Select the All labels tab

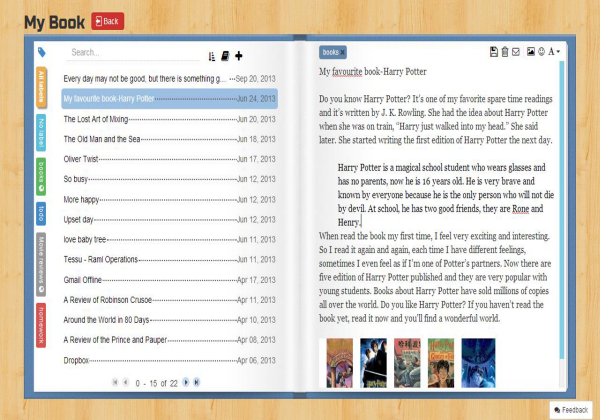pos(41,87)
